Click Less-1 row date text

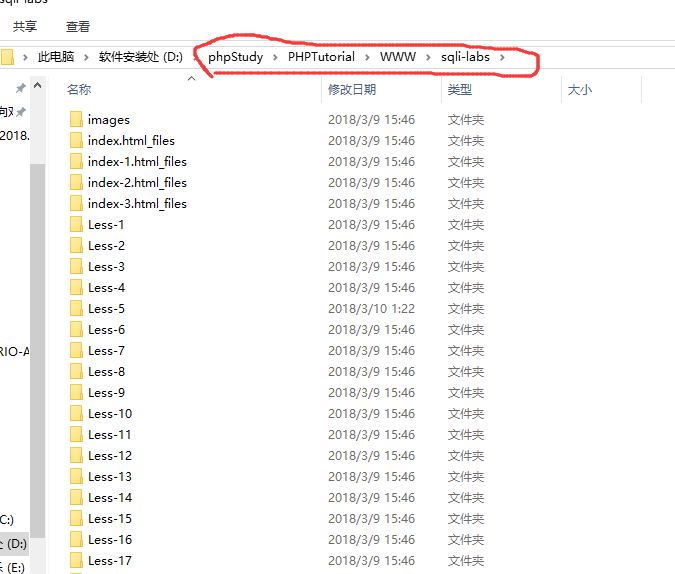click(x=372, y=225)
